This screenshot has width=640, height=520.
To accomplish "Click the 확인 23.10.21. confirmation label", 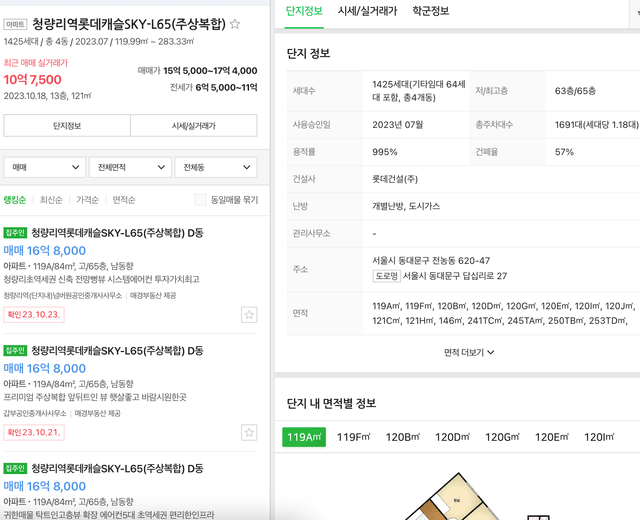I will click(x=34, y=432).
